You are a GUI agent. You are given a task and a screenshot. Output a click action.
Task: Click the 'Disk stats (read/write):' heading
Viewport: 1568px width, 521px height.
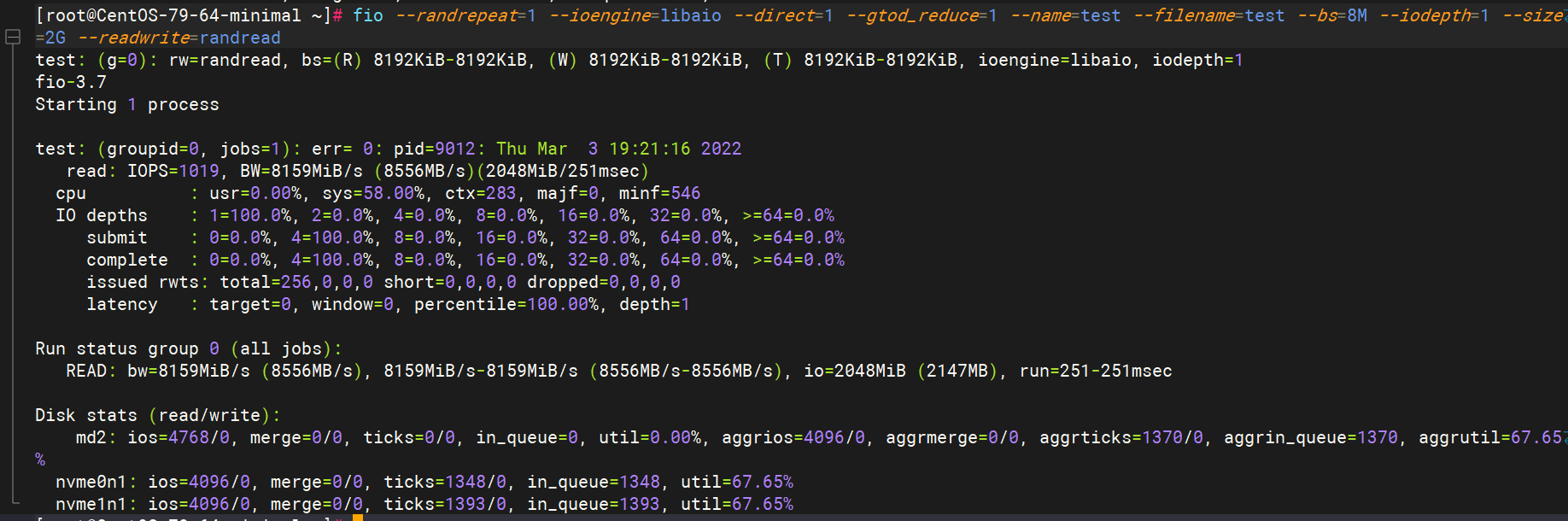(x=158, y=415)
